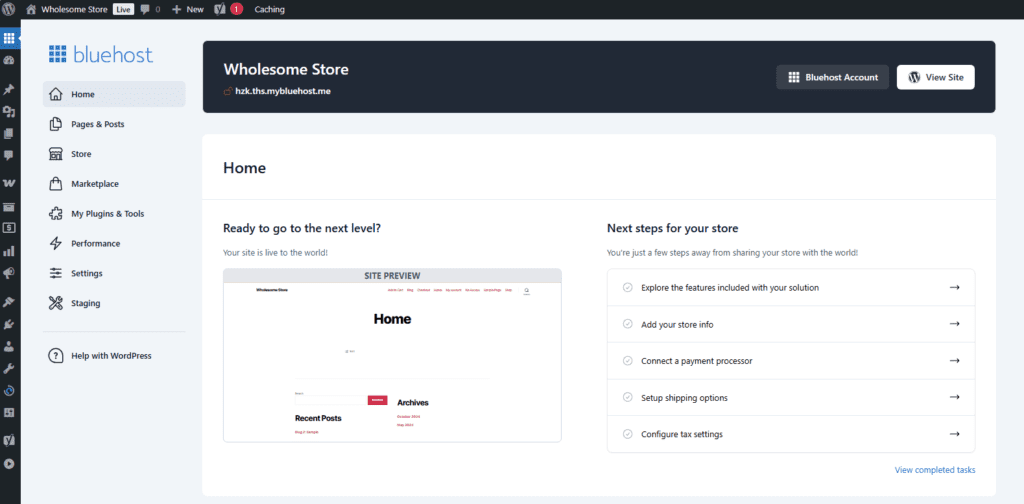This screenshot has height=504, width=1024.
Task: Click the View completed tasks link
Action: [x=935, y=470]
